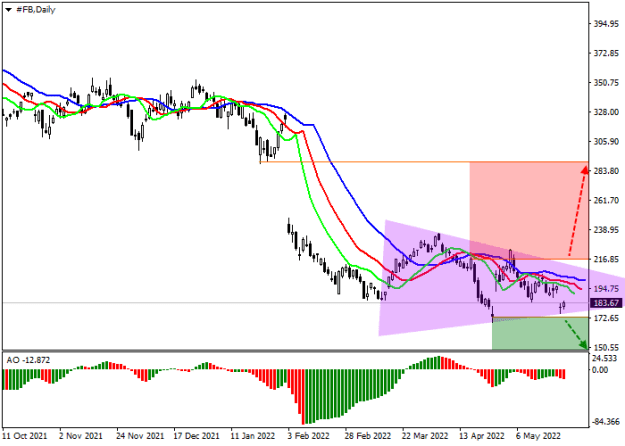Click the 328.00 price axis label
The image size is (625, 446).
click(x=606, y=112)
